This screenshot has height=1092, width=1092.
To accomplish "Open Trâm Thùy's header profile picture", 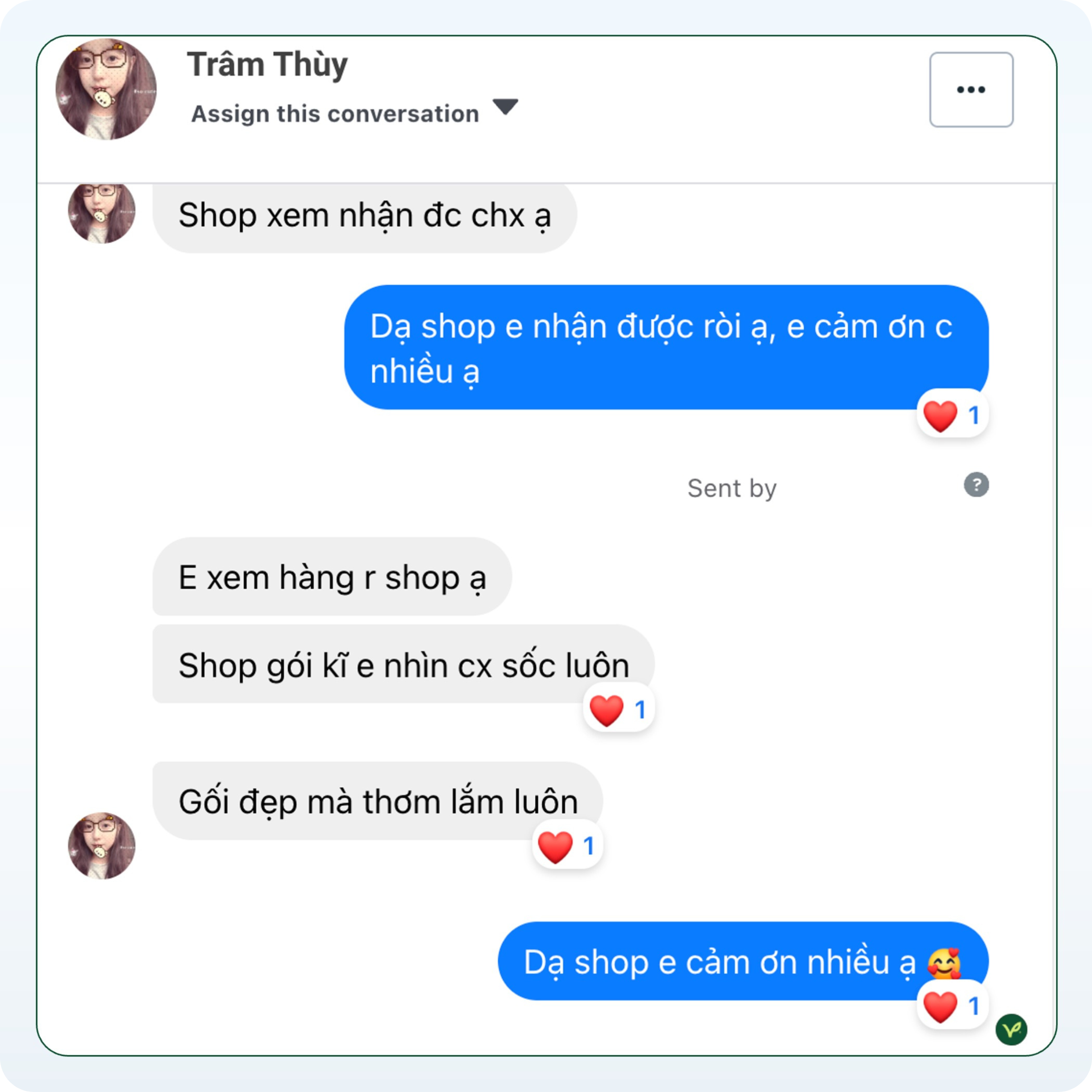I will coord(106,89).
